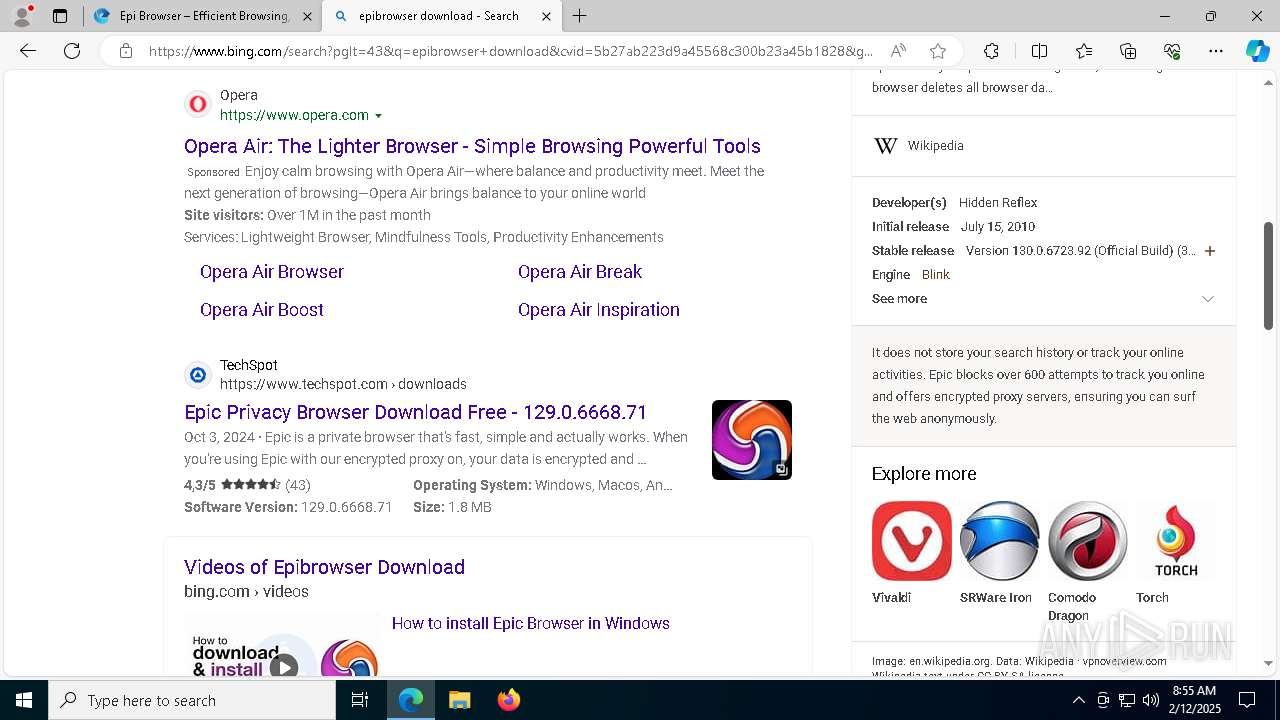Click the address bar URL field
Screen dimensions: 1280x720
pyautogui.click(x=510, y=51)
